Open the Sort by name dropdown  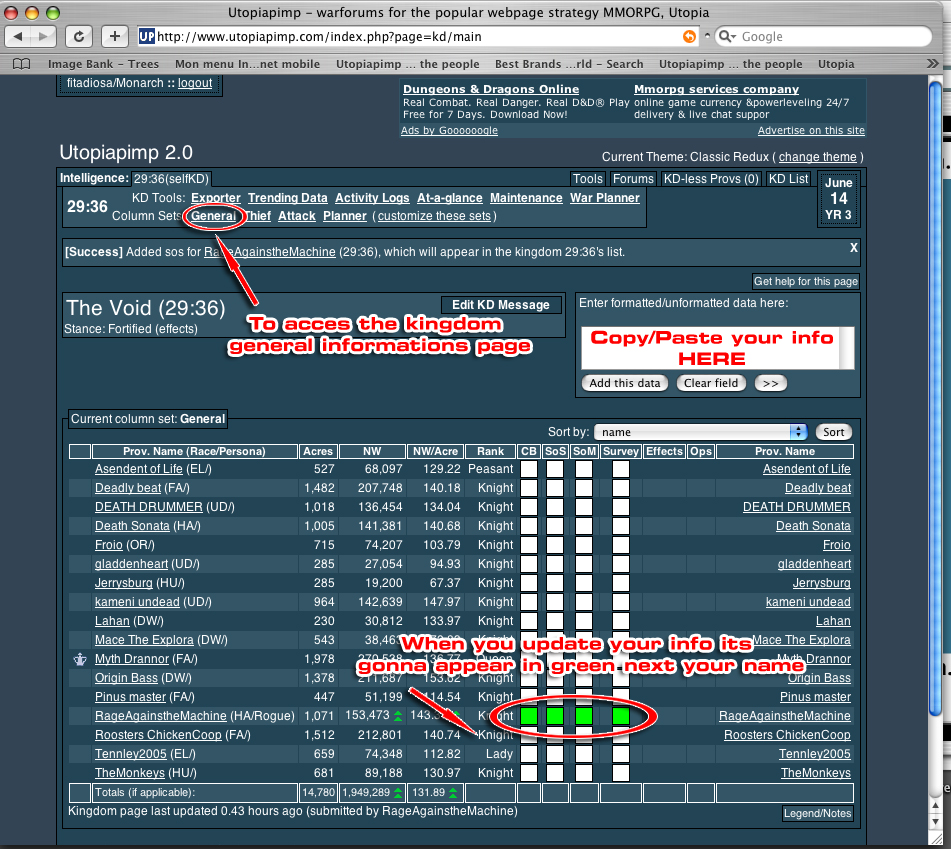pos(700,432)
